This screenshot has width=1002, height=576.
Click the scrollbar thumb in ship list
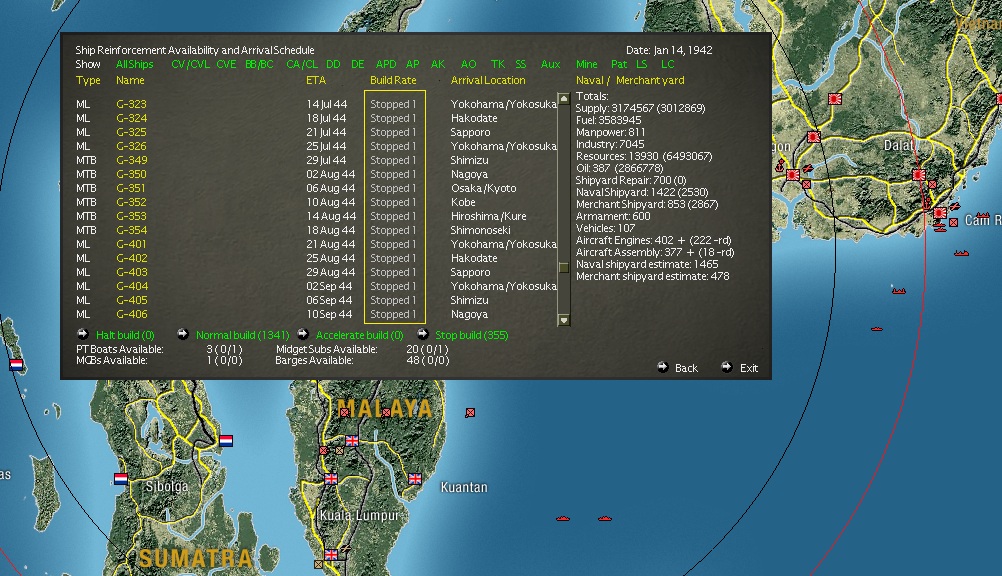click(x=564, y=267)
